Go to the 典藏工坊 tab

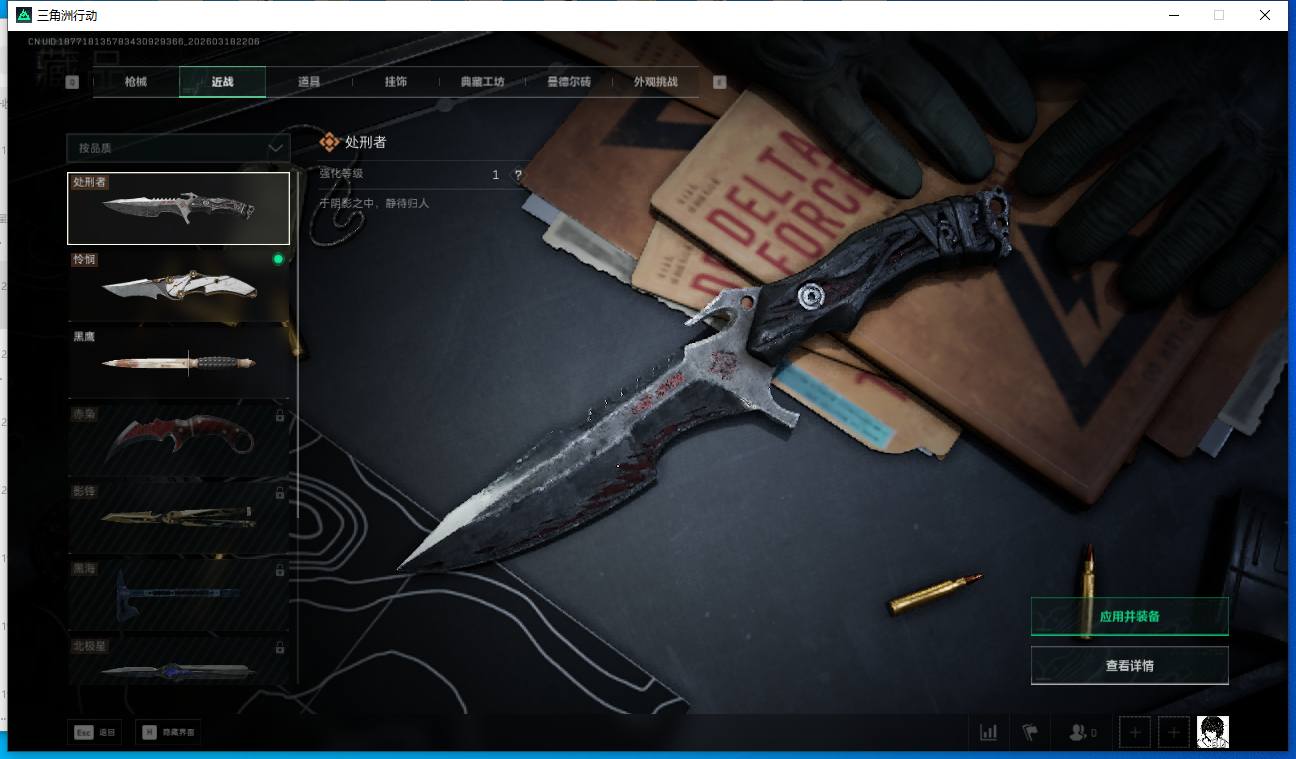coord(483,82)
